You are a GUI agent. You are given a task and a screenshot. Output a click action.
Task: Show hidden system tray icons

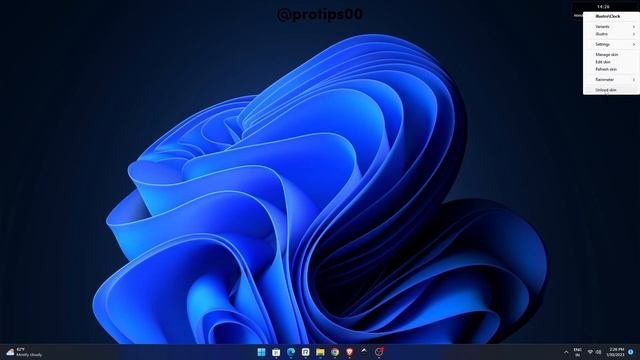pyautogui.click(x=566, y=352)
